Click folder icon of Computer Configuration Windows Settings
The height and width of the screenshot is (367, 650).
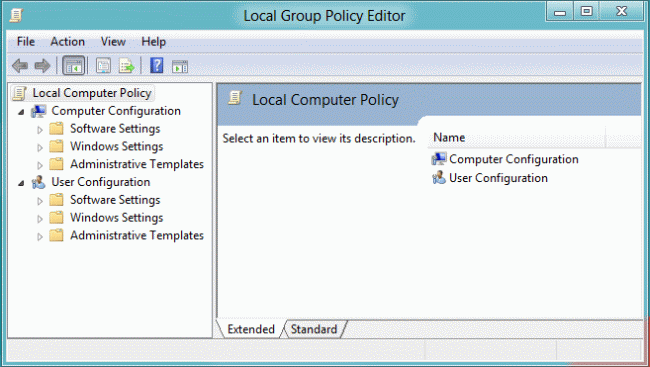click(x=56, y=146)
